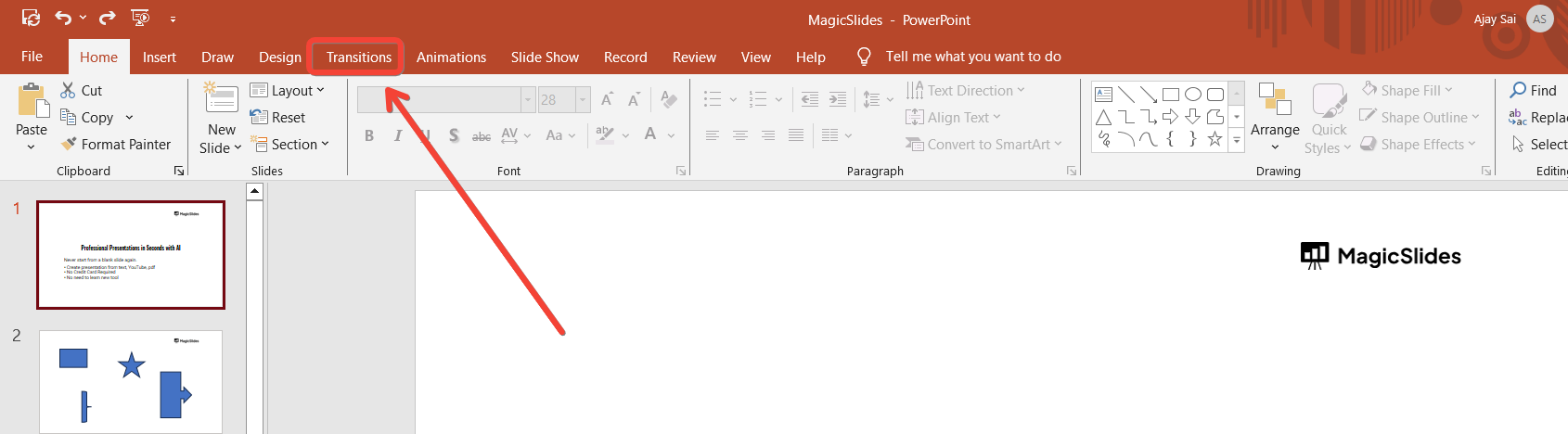The height and width of the screenshot is (434, 1568).
Task: Click the Paste clipboard icon
Action: point(32,100)
